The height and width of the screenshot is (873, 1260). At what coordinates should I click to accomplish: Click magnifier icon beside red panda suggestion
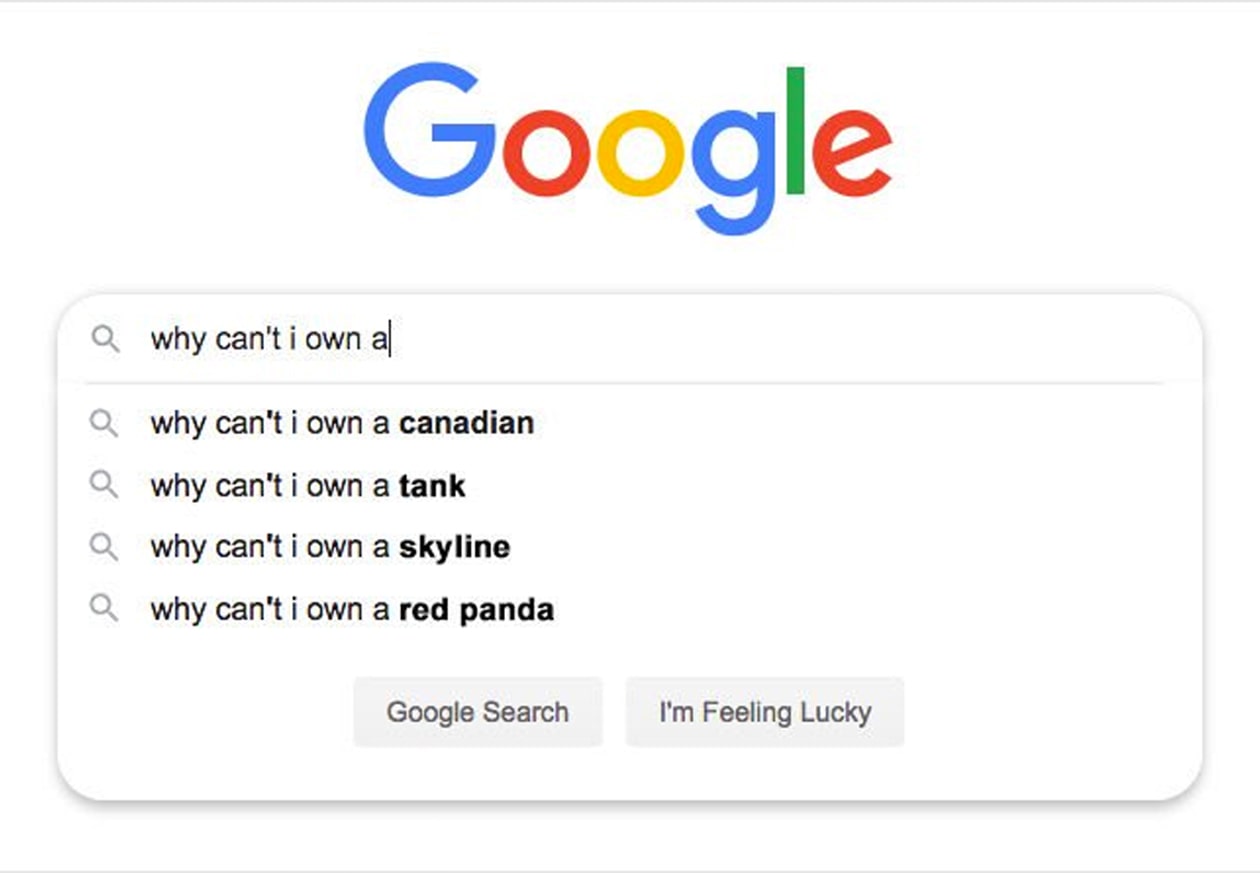coord(104,608)
